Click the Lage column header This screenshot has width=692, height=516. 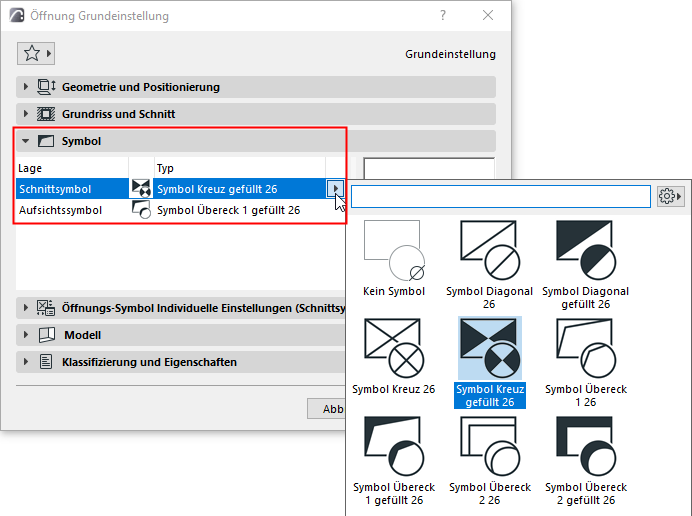[72, 168]
